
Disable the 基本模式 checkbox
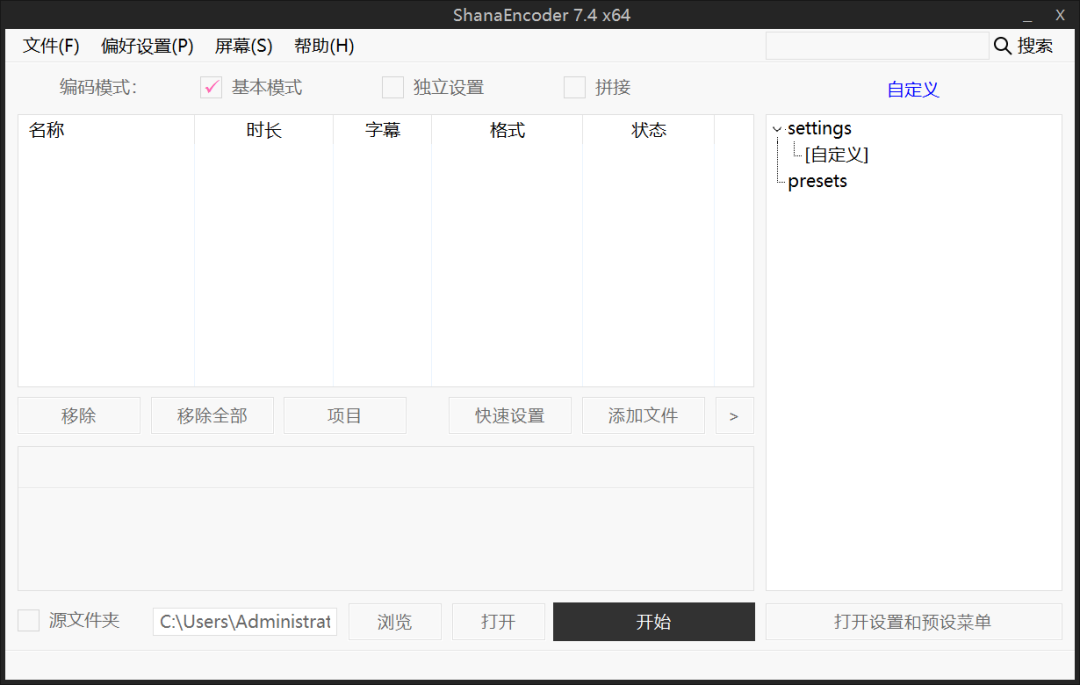pos(210,87)
